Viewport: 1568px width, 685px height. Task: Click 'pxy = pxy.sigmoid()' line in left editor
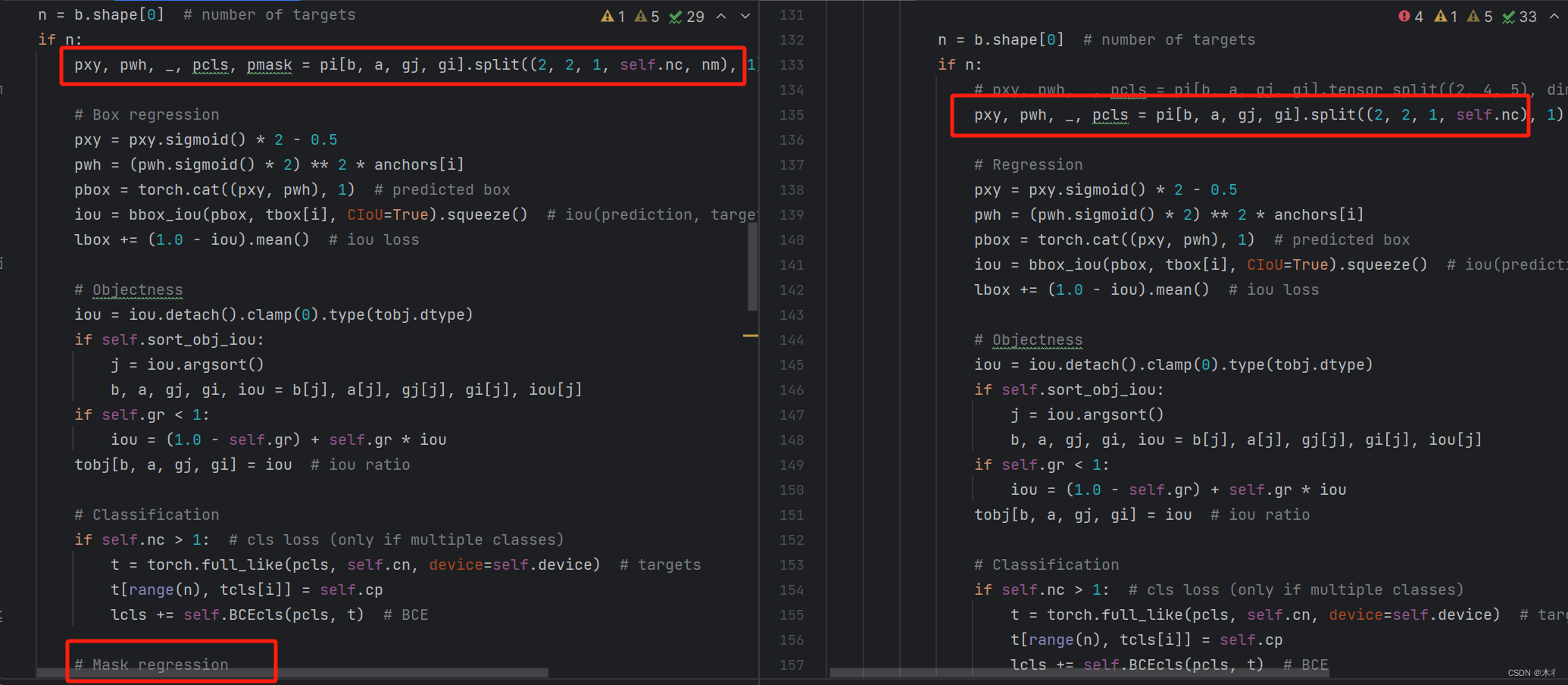click(205, 139)
